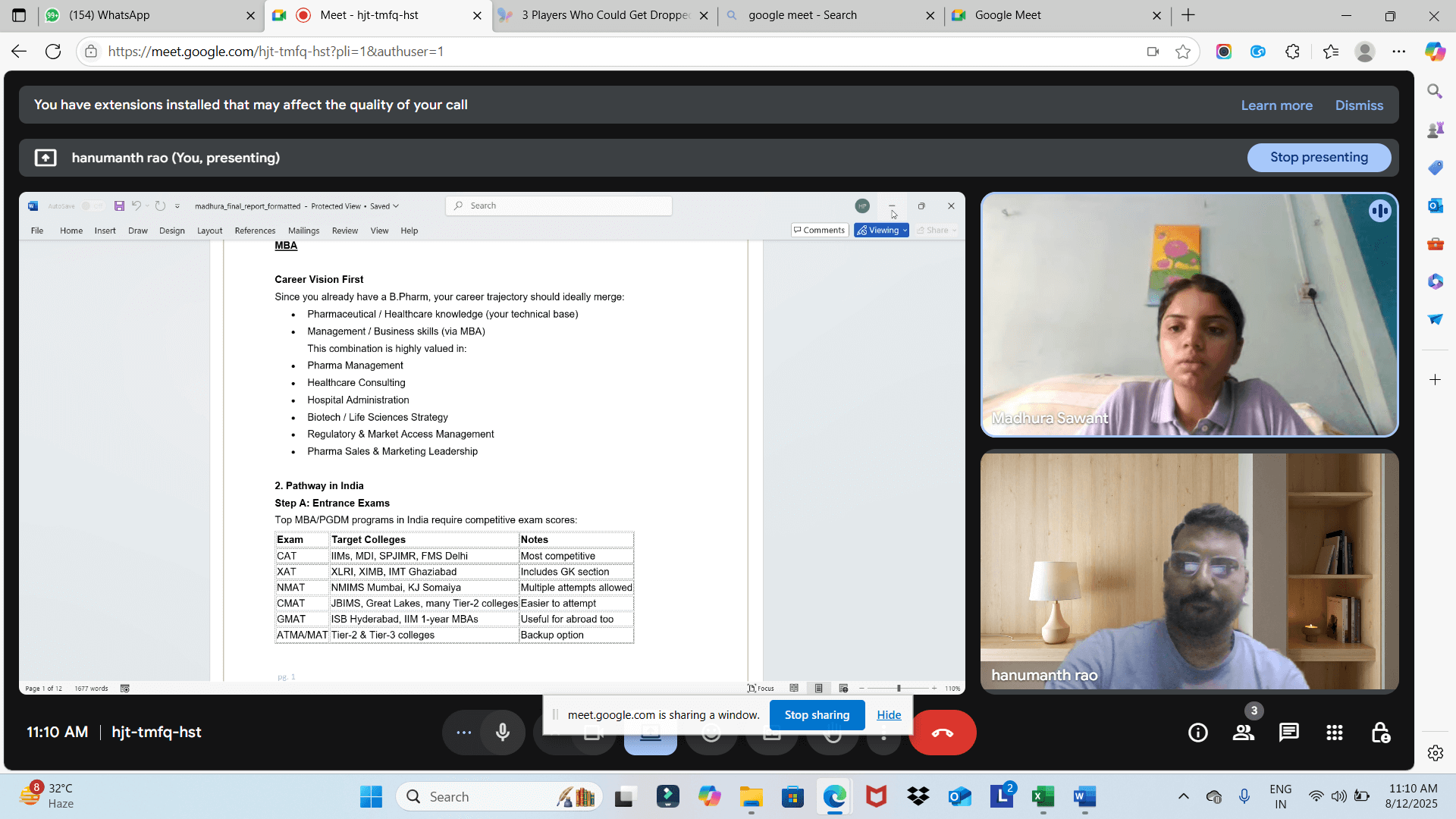Screen dimensions: 1456x819
Task: Open Edge sidebar search icon
Action: tap(1435, 92)
